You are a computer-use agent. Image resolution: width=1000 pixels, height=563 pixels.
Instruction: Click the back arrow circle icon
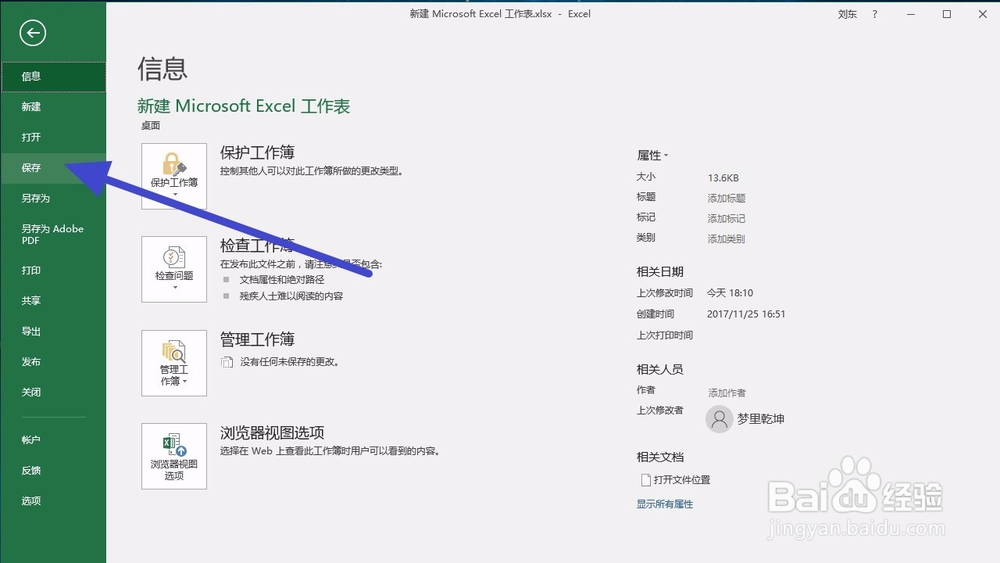pos(33,33)
